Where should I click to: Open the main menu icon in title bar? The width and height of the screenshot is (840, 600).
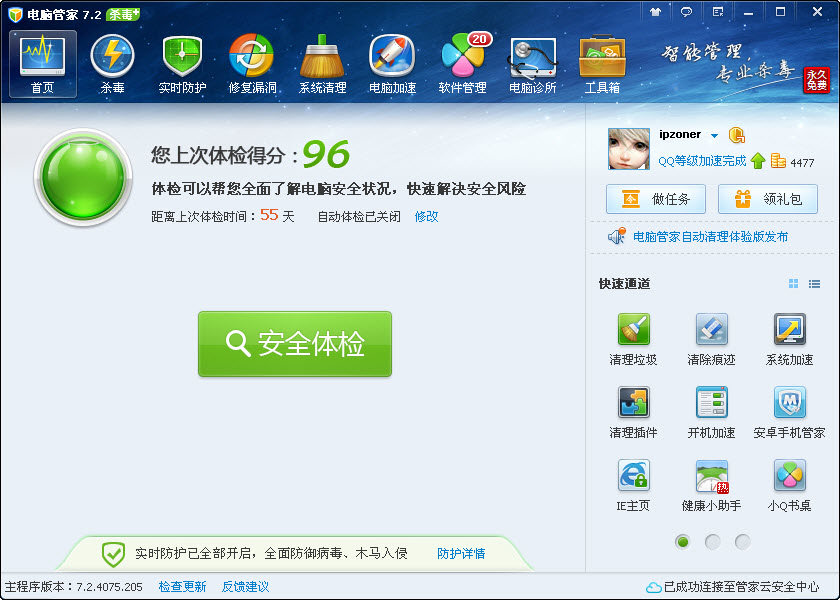coord(718,12)
